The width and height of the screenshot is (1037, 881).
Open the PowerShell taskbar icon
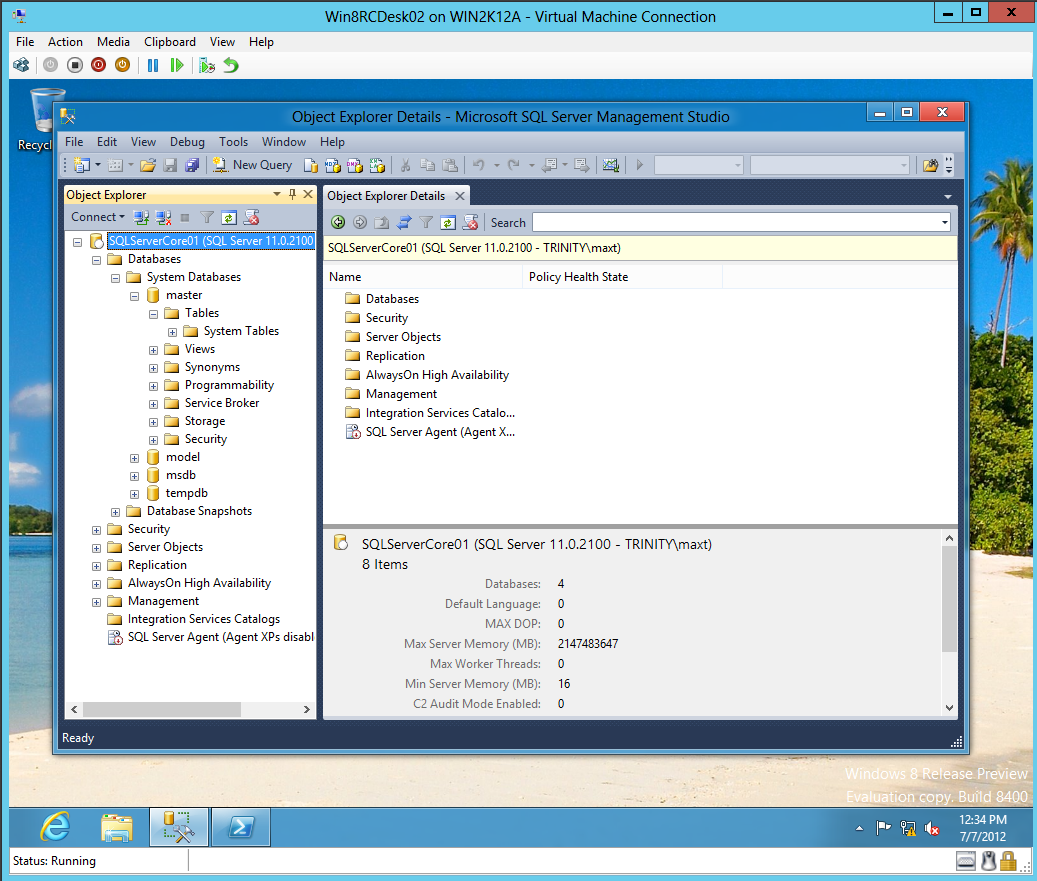(241, 827)
